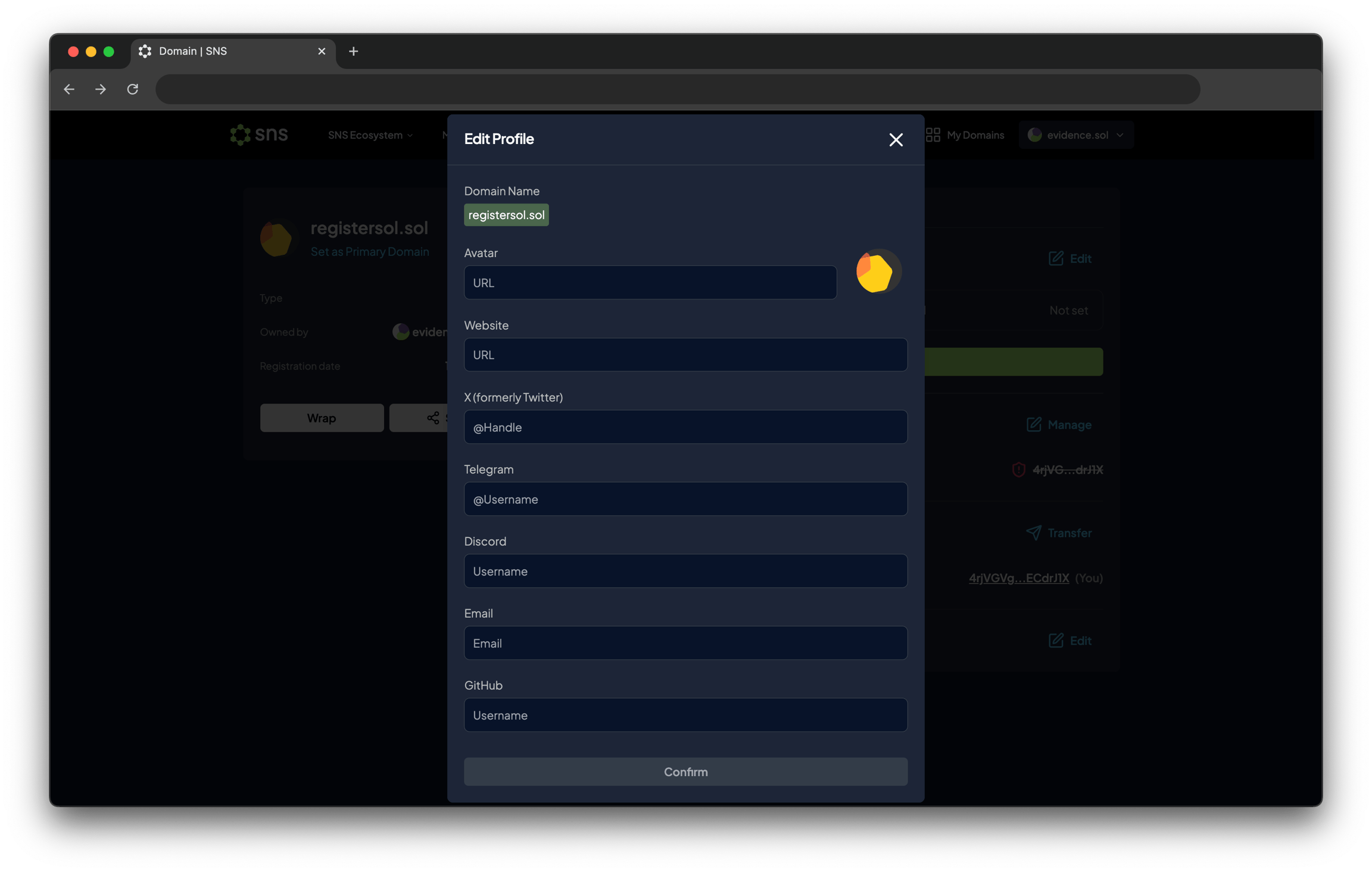Screen dimensions: 1372x872
Task: Click the browser forward arrow
Action: 101,89
